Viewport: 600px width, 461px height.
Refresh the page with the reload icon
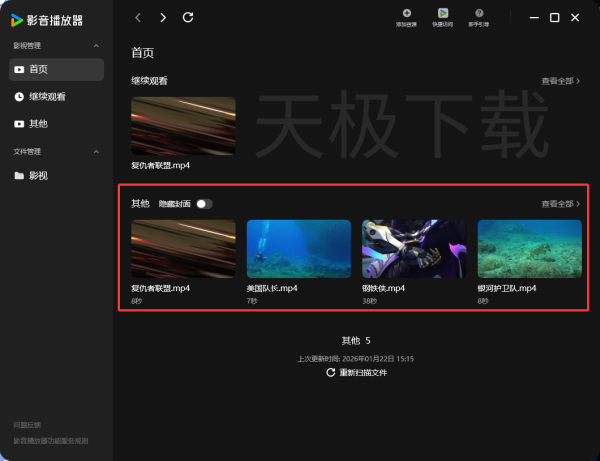pos(188,17)
